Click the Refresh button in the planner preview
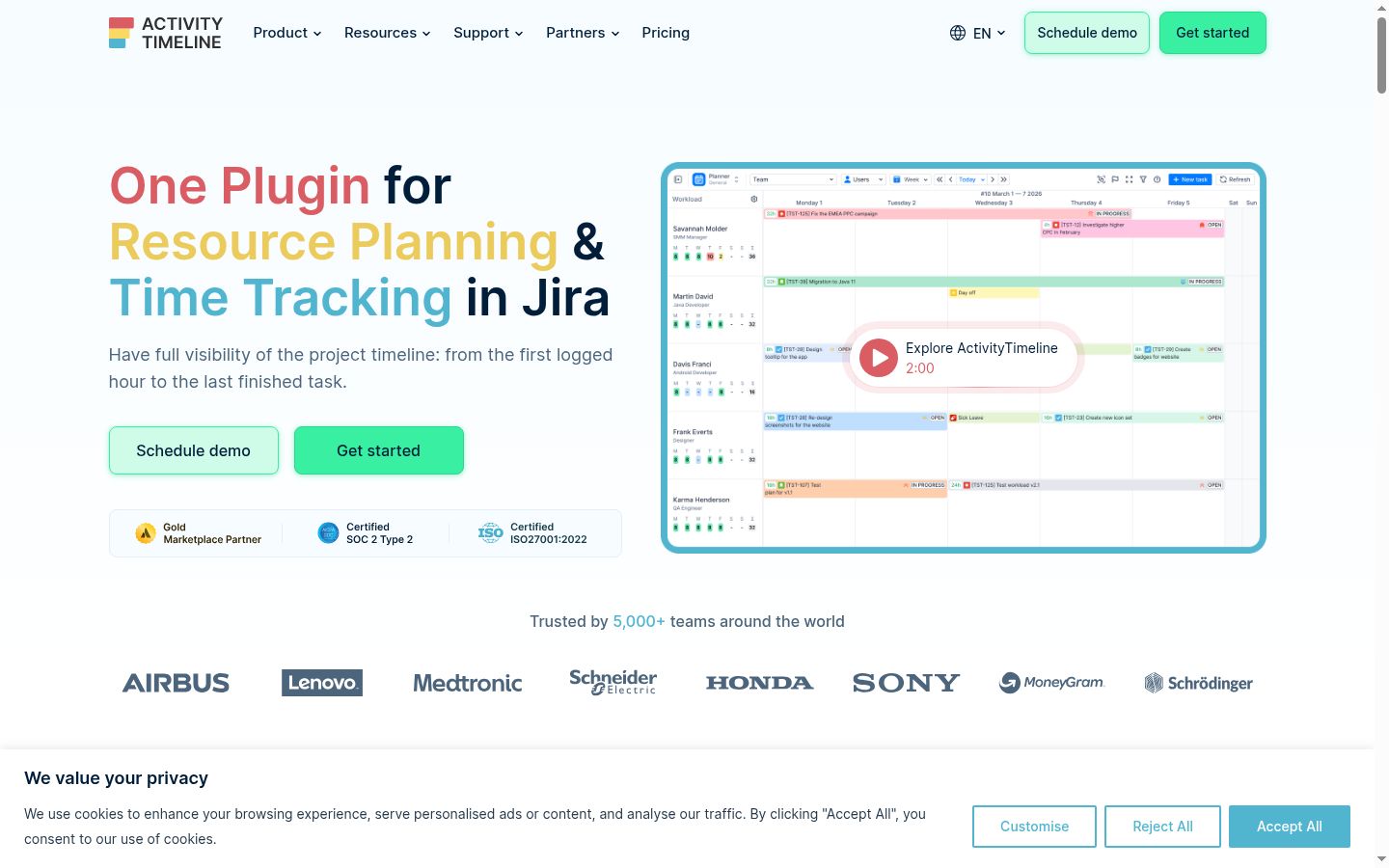This screenshot has height=868, width=1389. click(x=1236, y=179)
